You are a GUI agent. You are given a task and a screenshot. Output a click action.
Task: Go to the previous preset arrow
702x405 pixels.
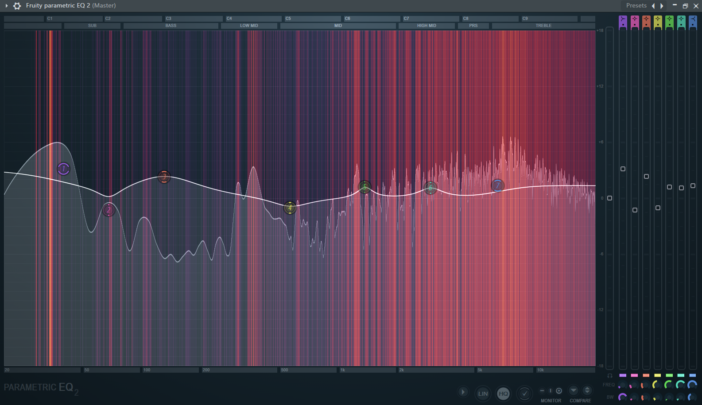[653, 6]
